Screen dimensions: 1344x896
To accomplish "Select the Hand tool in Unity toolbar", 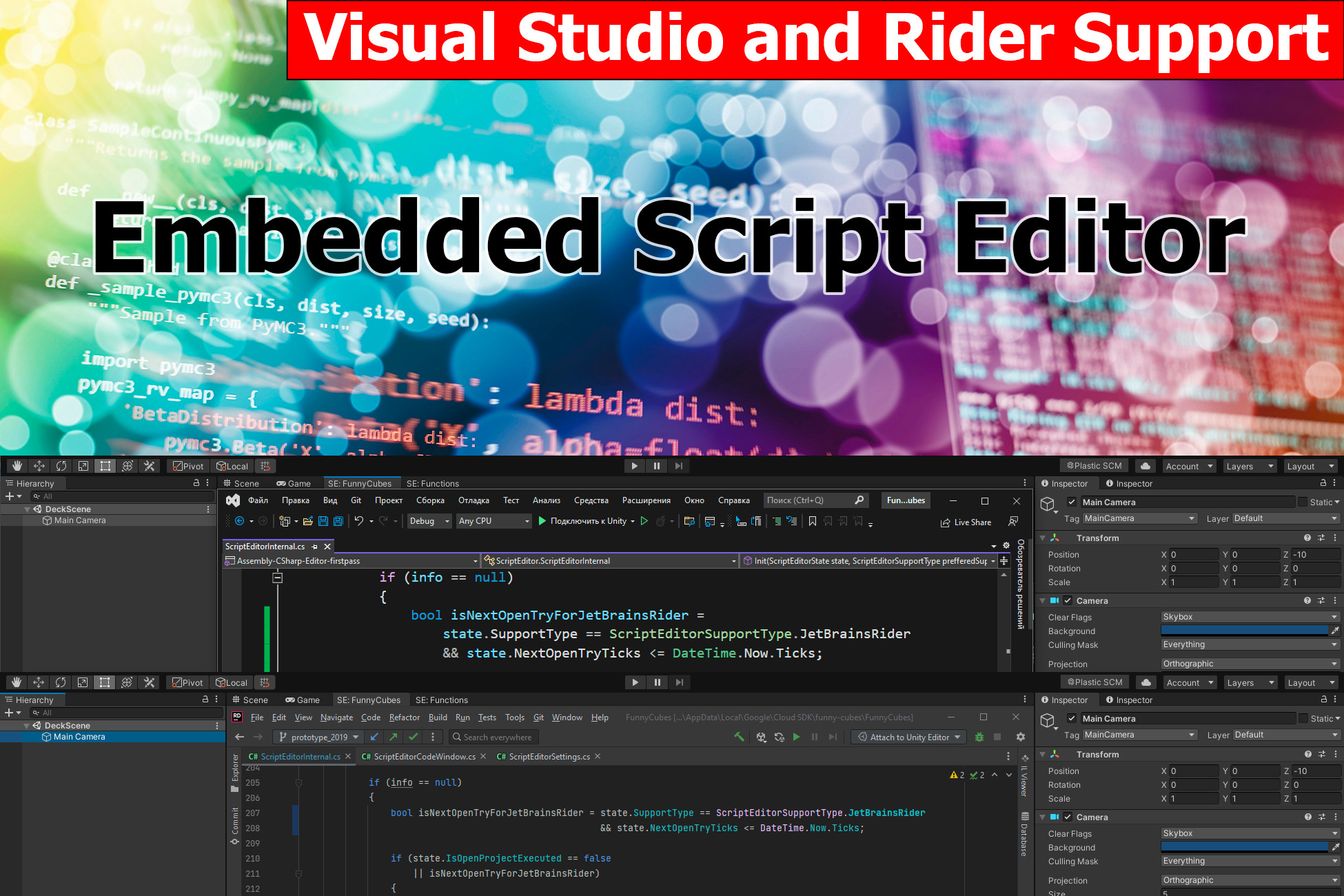I will coord(17,466).
